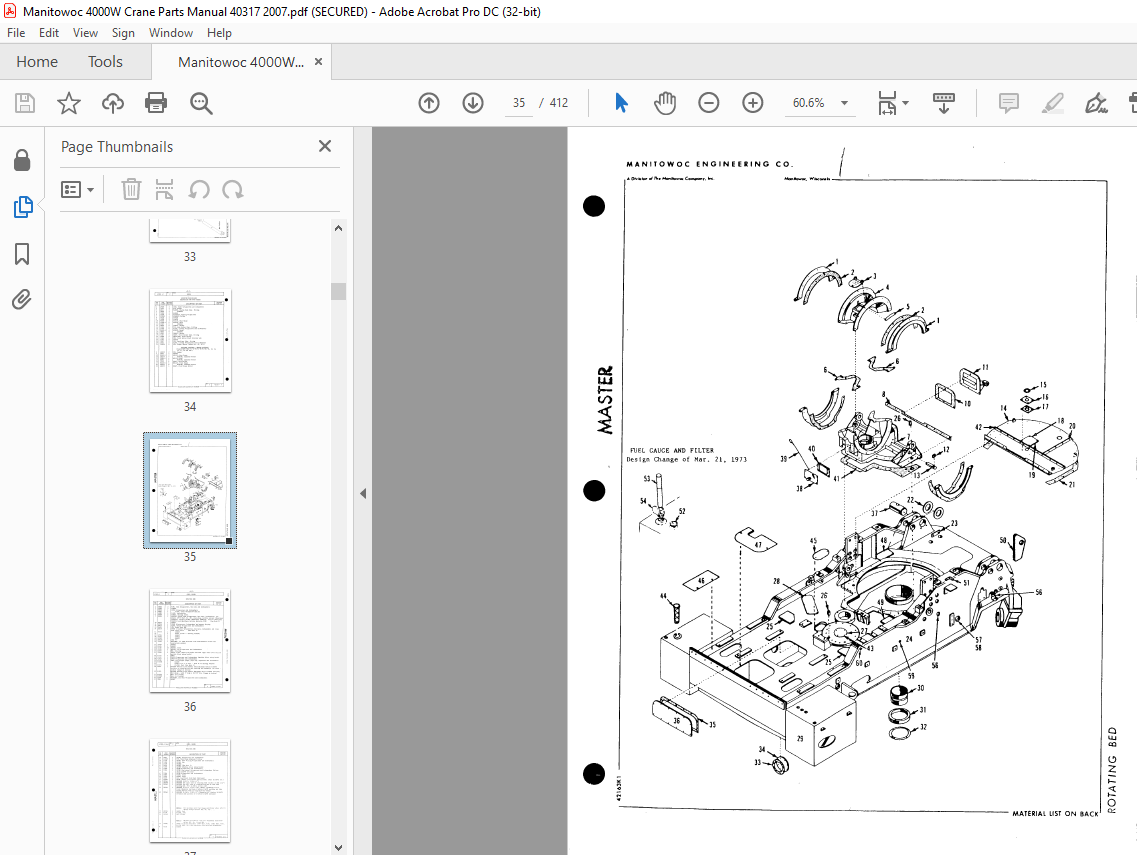Click the page number input field

tap(518, 103)
